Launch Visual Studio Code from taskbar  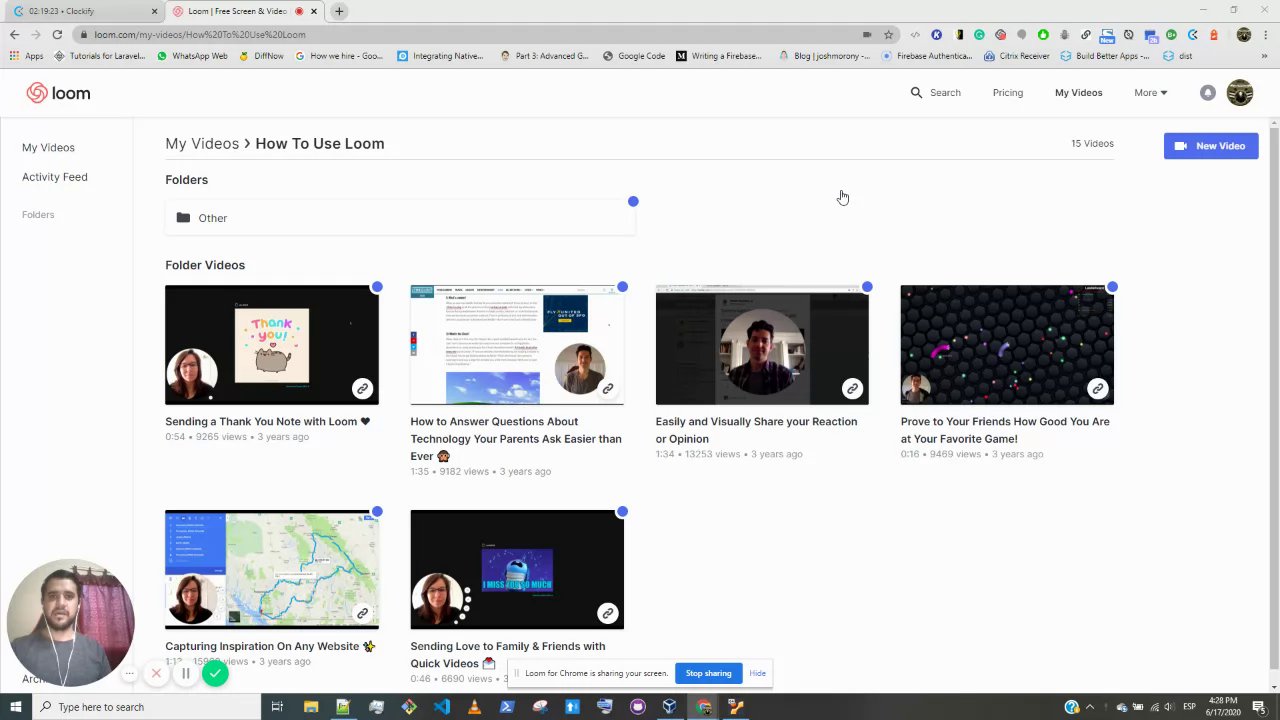[441, 707]
